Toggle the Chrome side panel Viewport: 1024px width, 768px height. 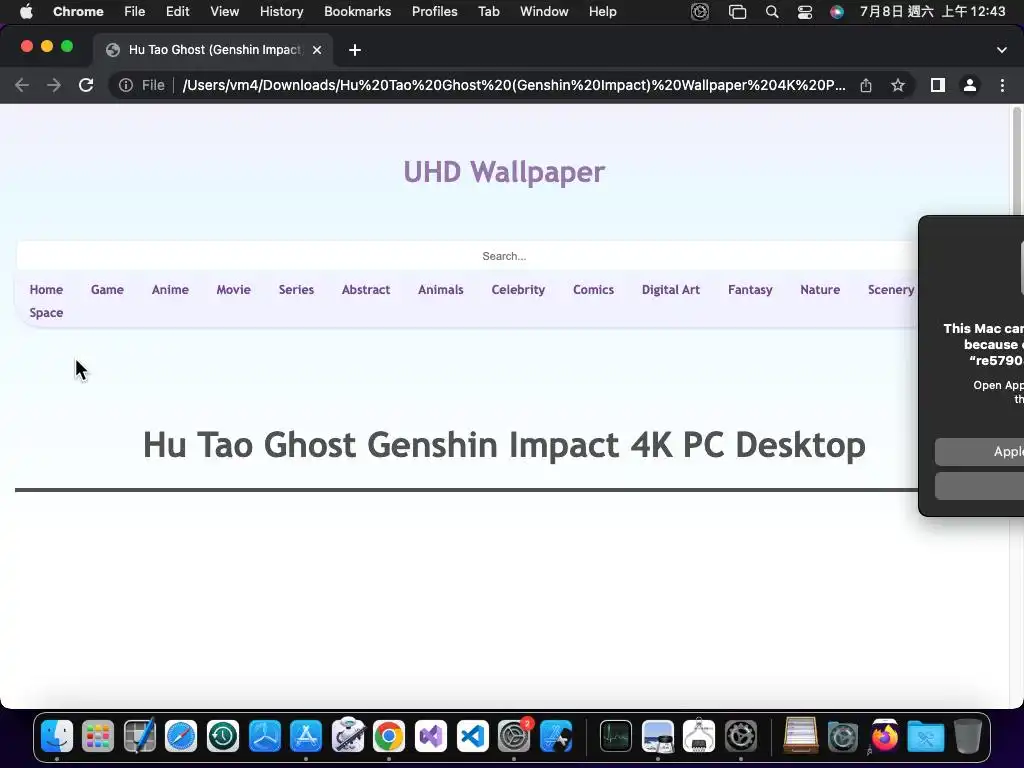click(938, 86)
